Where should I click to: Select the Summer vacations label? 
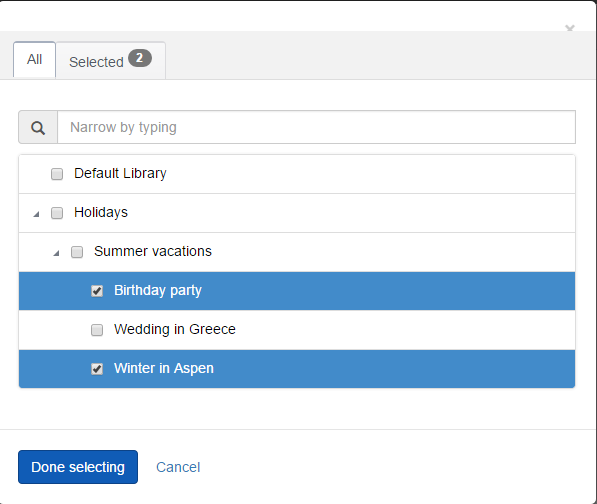point(153,251)
